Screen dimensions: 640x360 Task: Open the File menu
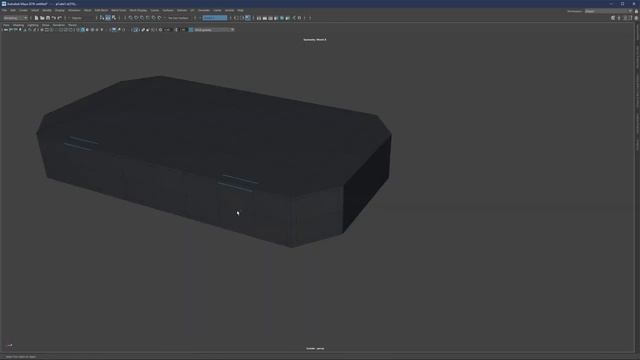[4, 10]
